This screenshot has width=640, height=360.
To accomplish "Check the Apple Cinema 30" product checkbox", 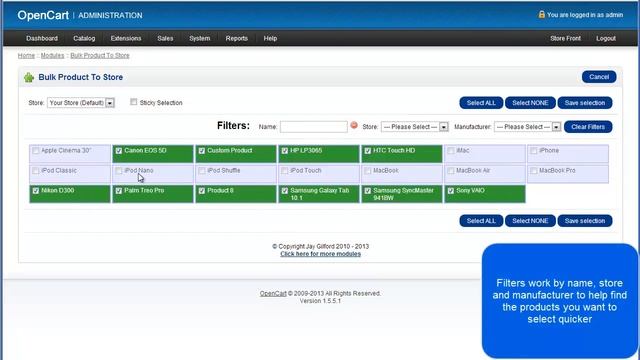I will [x=36, y=151].
